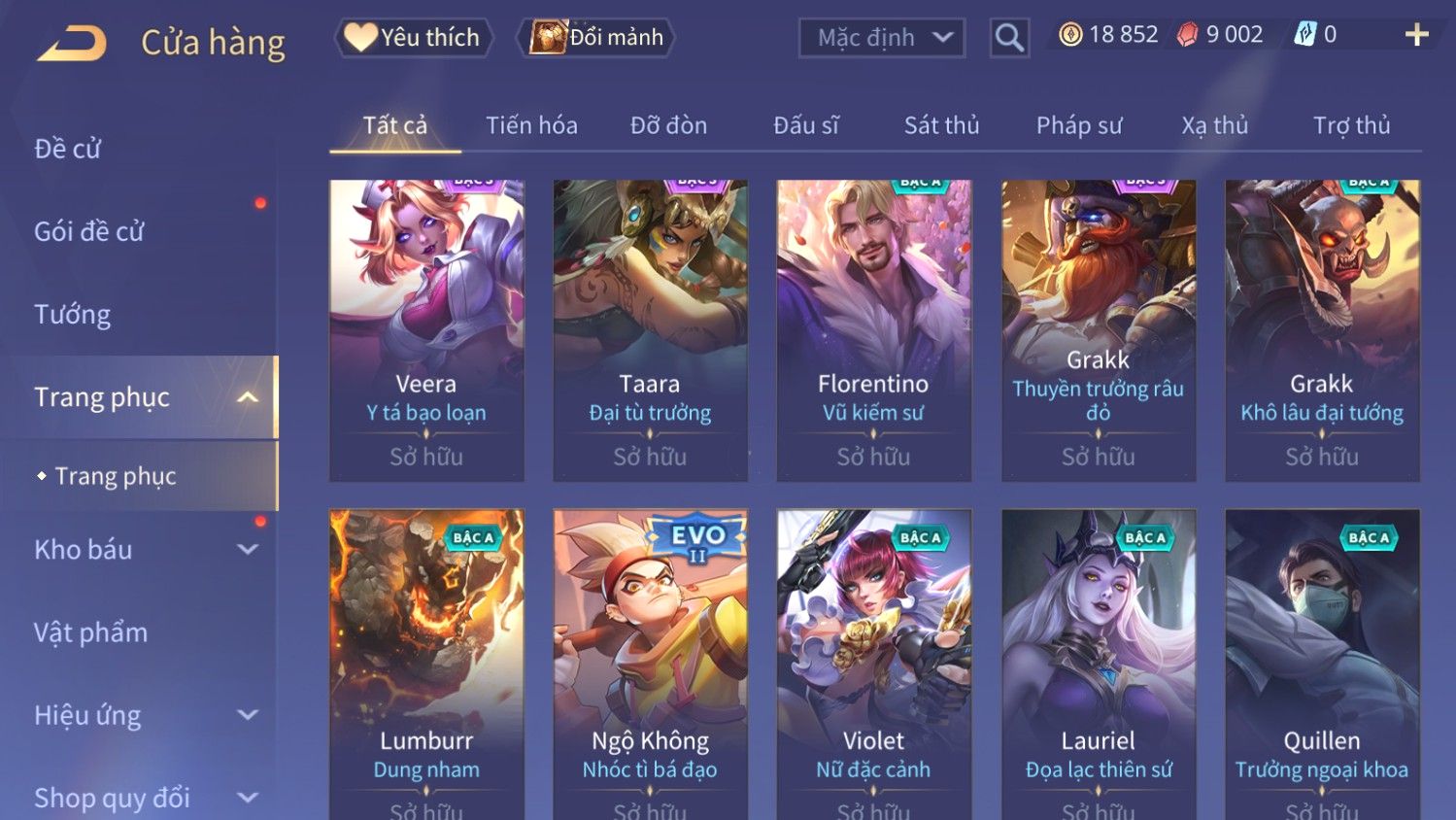The image size is (1456, 820).
Task: Tap the gold coin balance icon
Action: [1070, 35]
